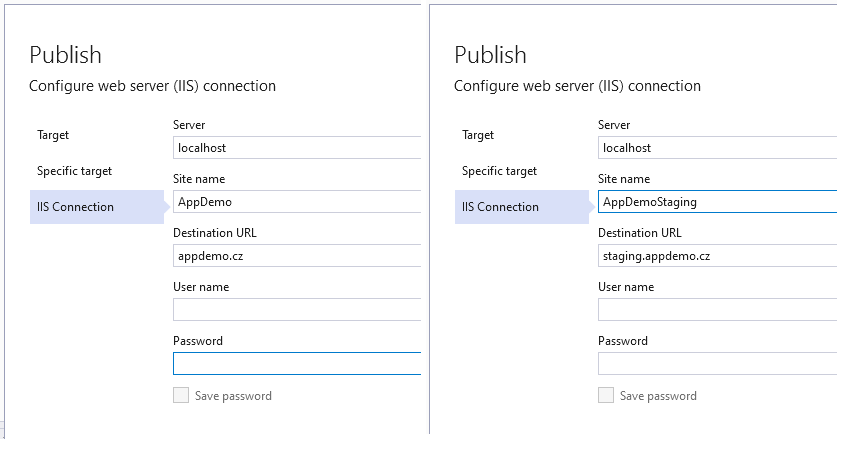Image resolution: width=845 pixels, height=452 pixels.
Task: Select Specific target step in right dialog
Action: (x=500, y=171)
